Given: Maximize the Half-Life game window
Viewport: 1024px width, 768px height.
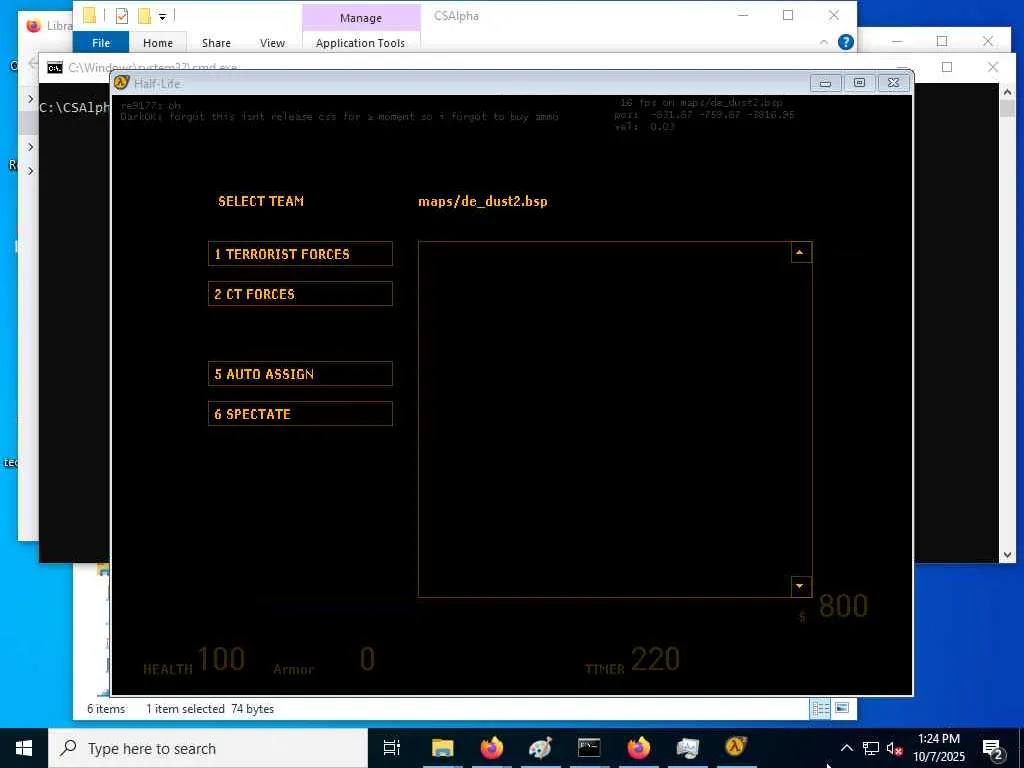Looking at the screenshot, I should pos(859,83).
